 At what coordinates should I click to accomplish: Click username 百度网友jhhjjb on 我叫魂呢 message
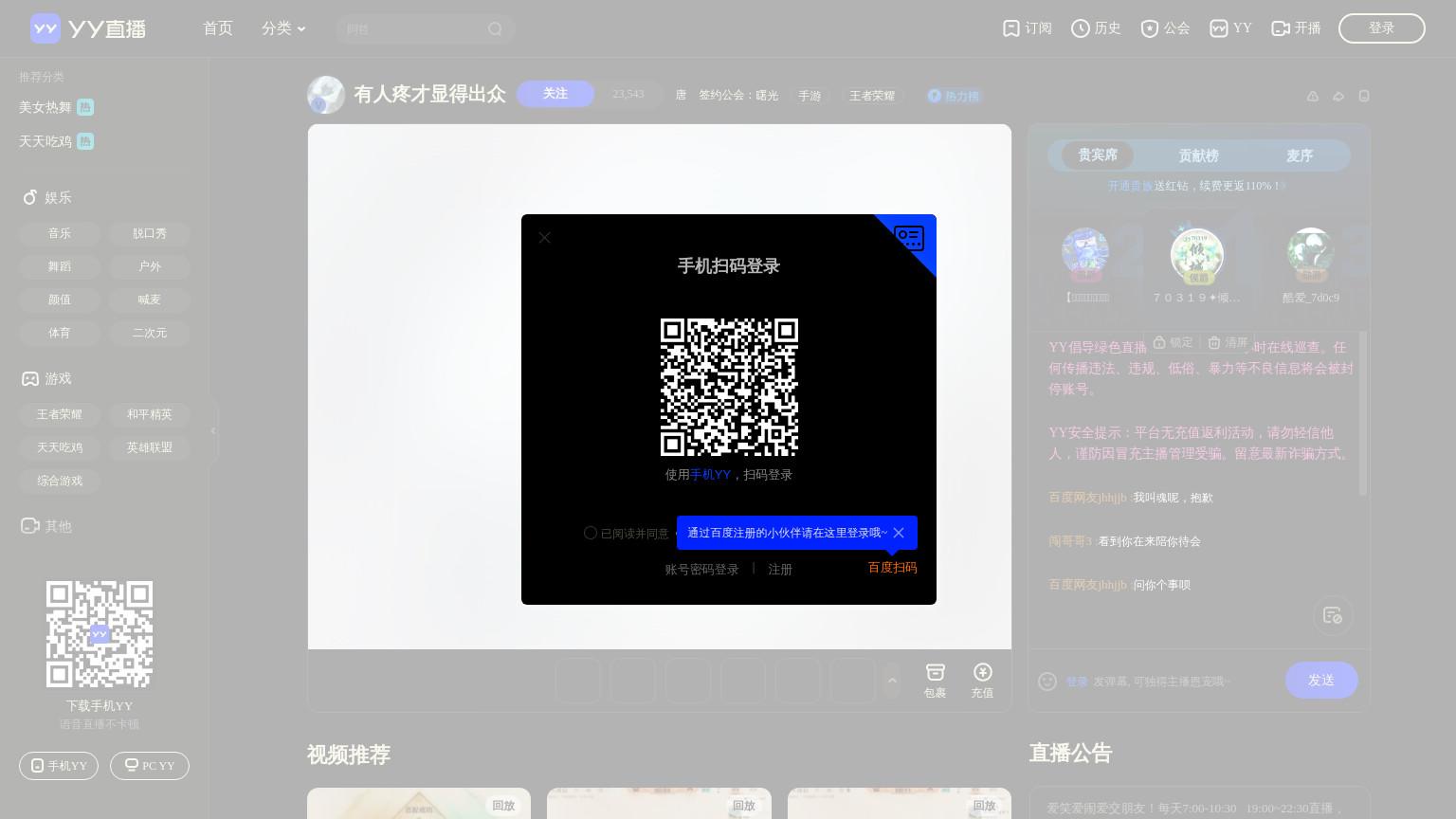coord(1087,498)
